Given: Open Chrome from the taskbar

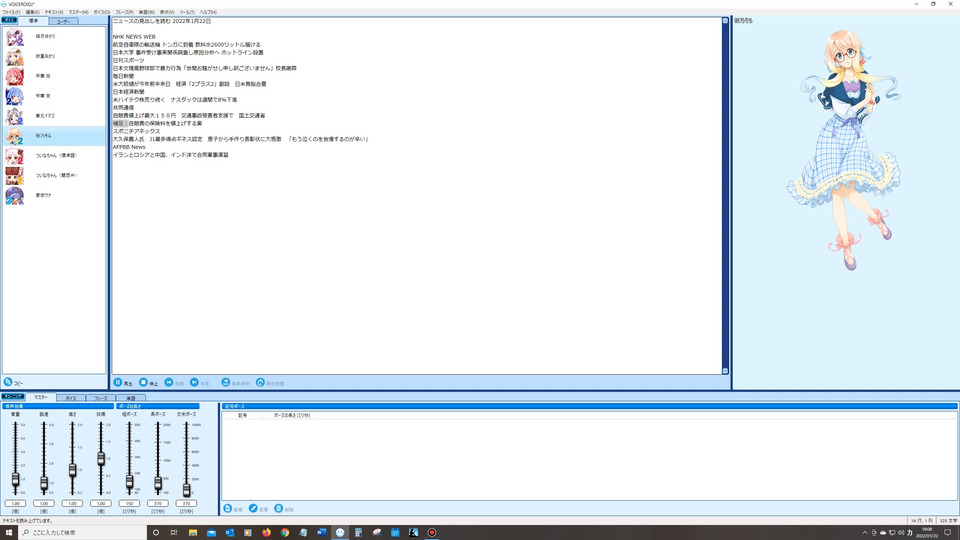Looking at the screenshot, I should point(285,533).
